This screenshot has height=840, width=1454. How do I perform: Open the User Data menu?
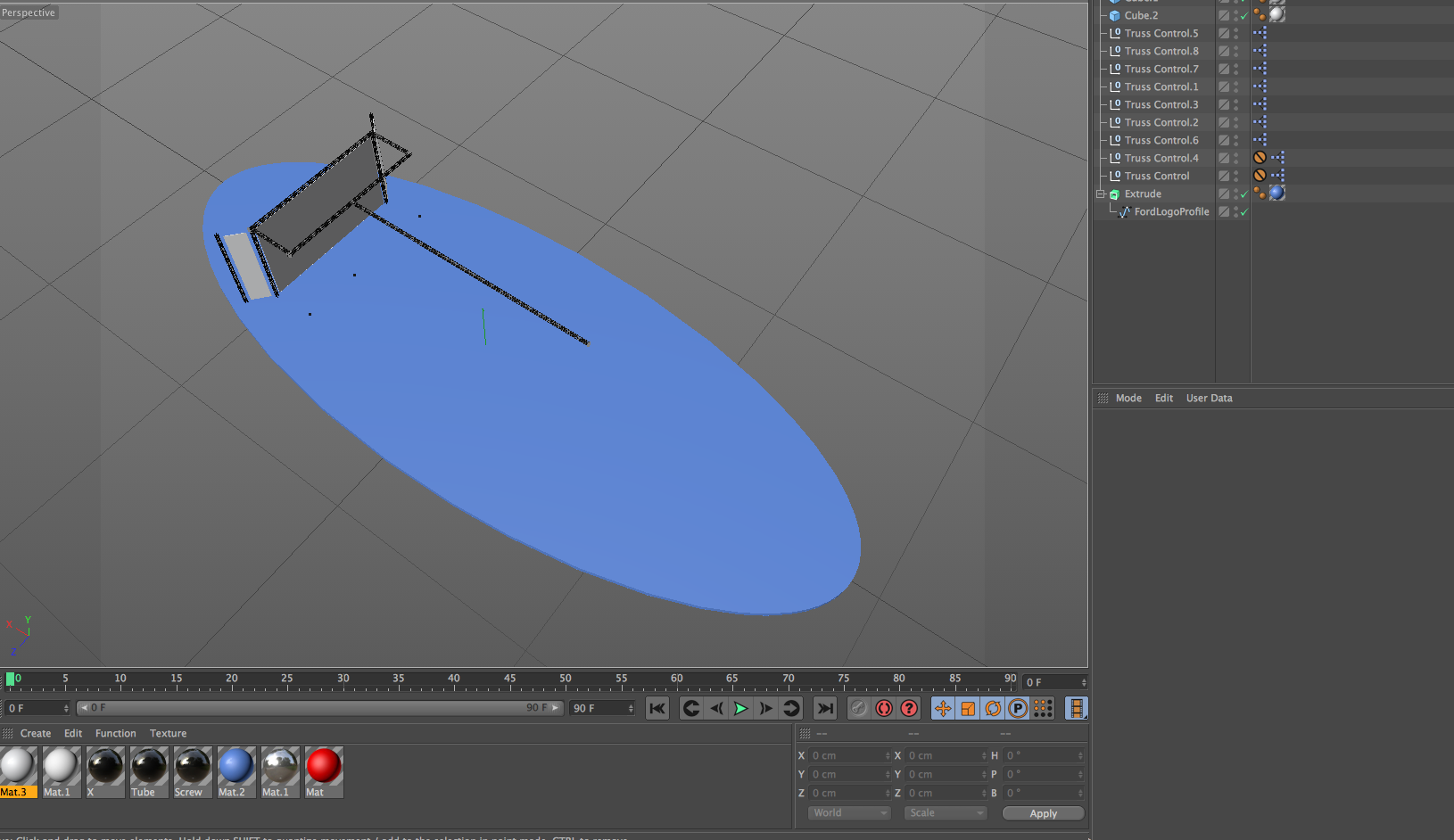[1209, 398]
